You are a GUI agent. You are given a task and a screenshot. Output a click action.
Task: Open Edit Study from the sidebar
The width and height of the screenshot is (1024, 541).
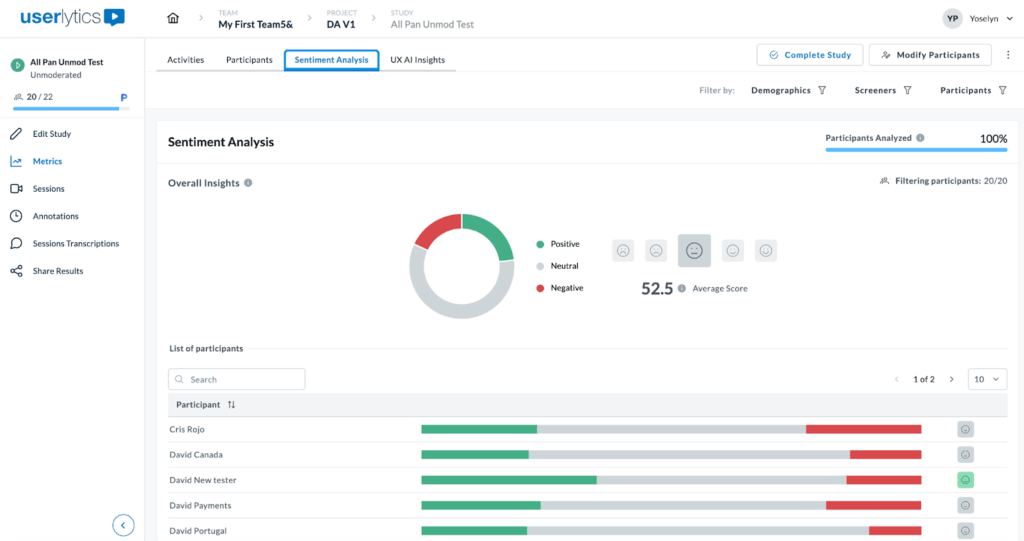coord(51,134)
